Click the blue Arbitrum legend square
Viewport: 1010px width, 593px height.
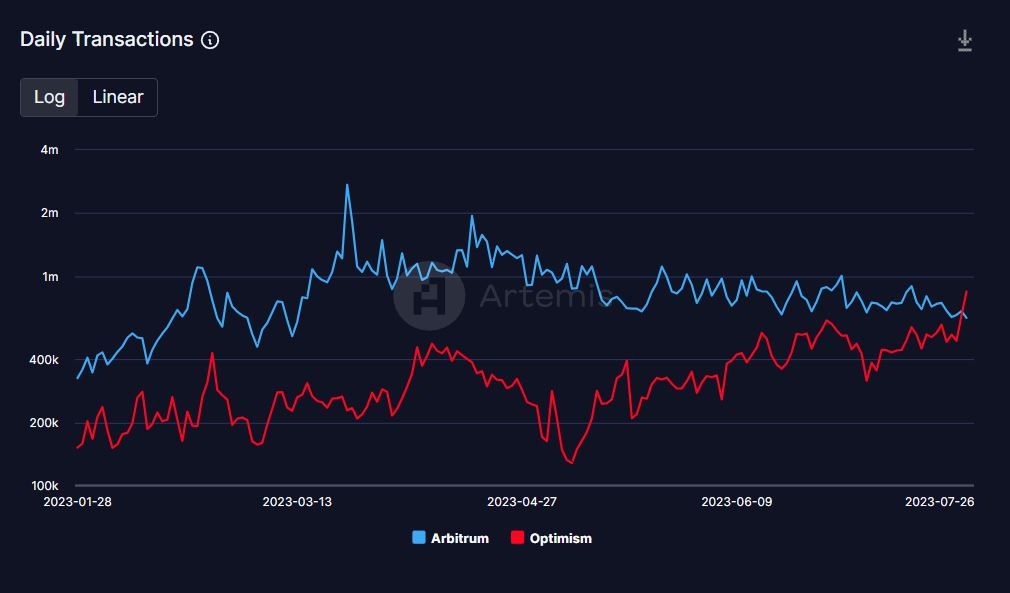418,538
